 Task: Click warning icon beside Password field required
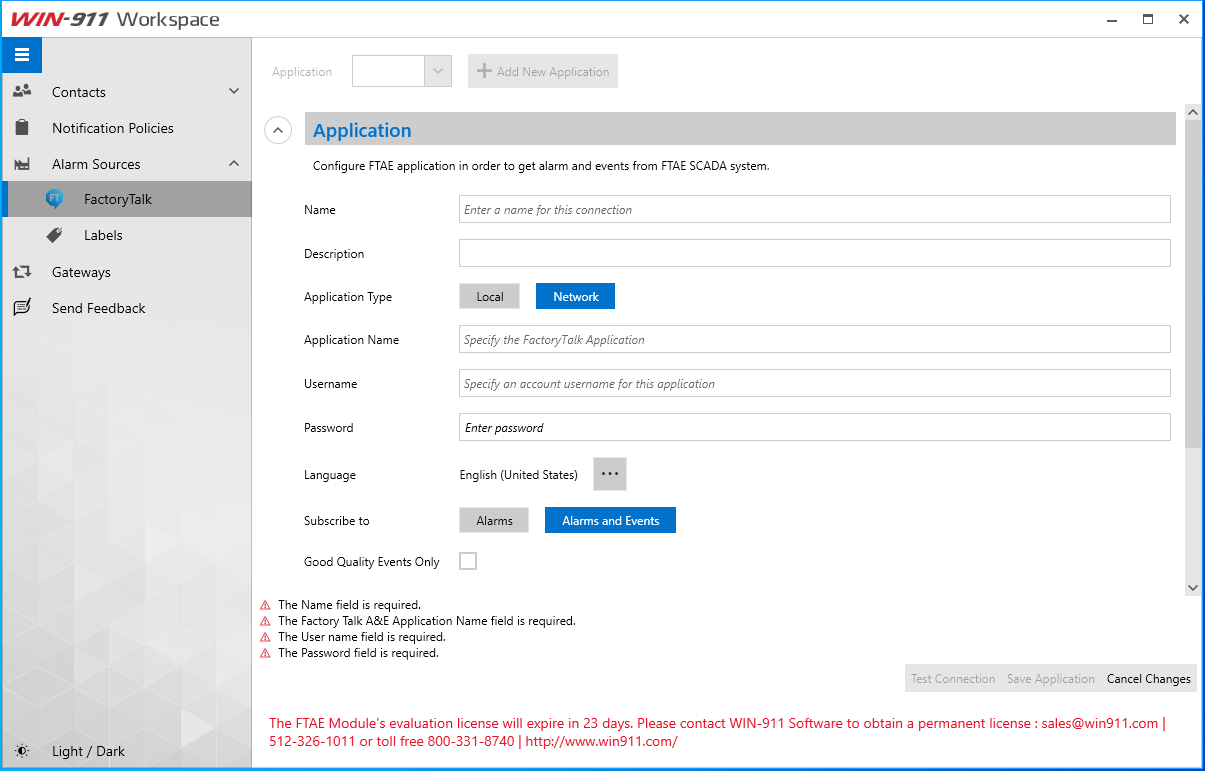265,653
